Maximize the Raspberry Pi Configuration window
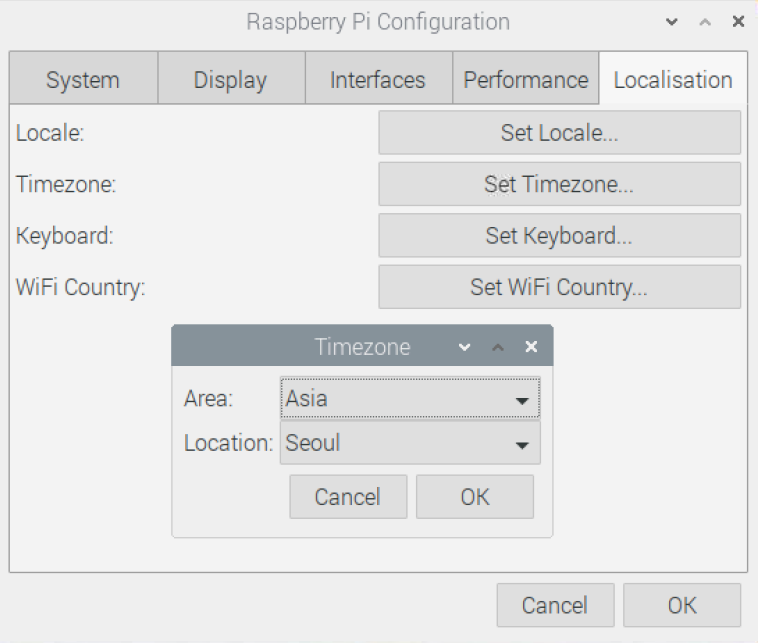The image size is (758, 643). pyautogui.click(x=705, y=22)
